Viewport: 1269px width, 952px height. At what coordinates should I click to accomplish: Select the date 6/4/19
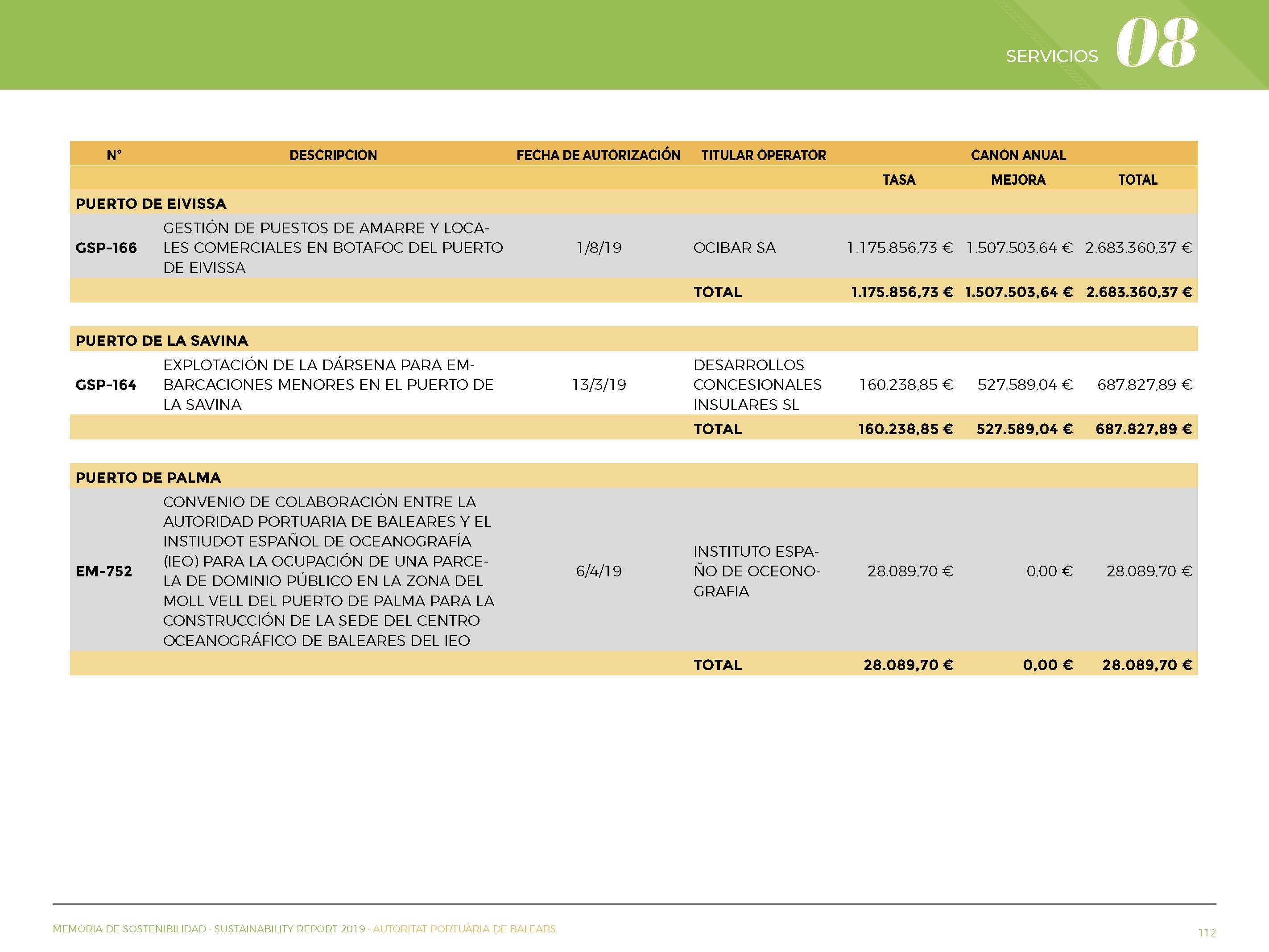[x=599, y=571]
